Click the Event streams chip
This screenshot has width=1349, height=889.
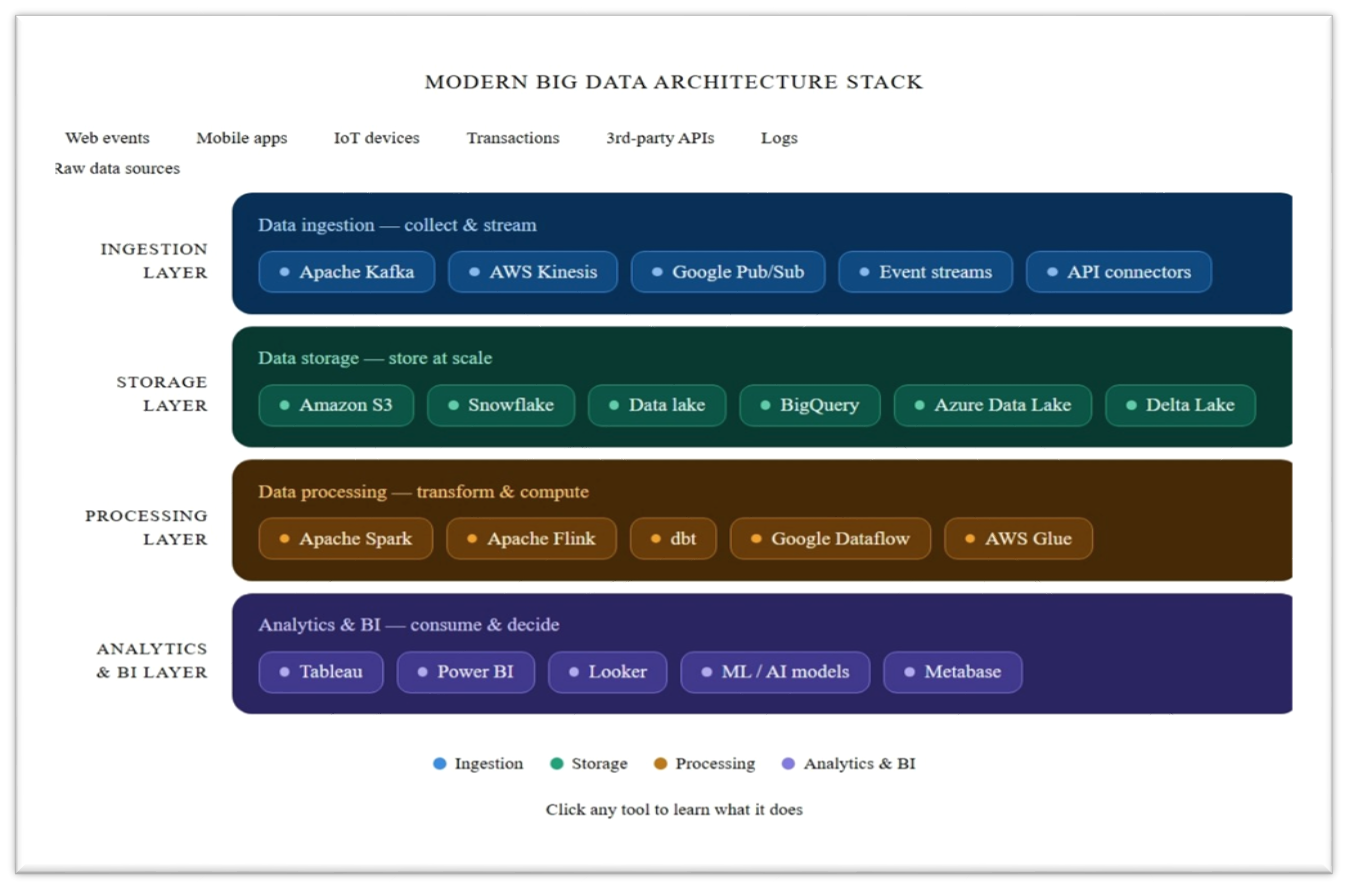[925, 272]
